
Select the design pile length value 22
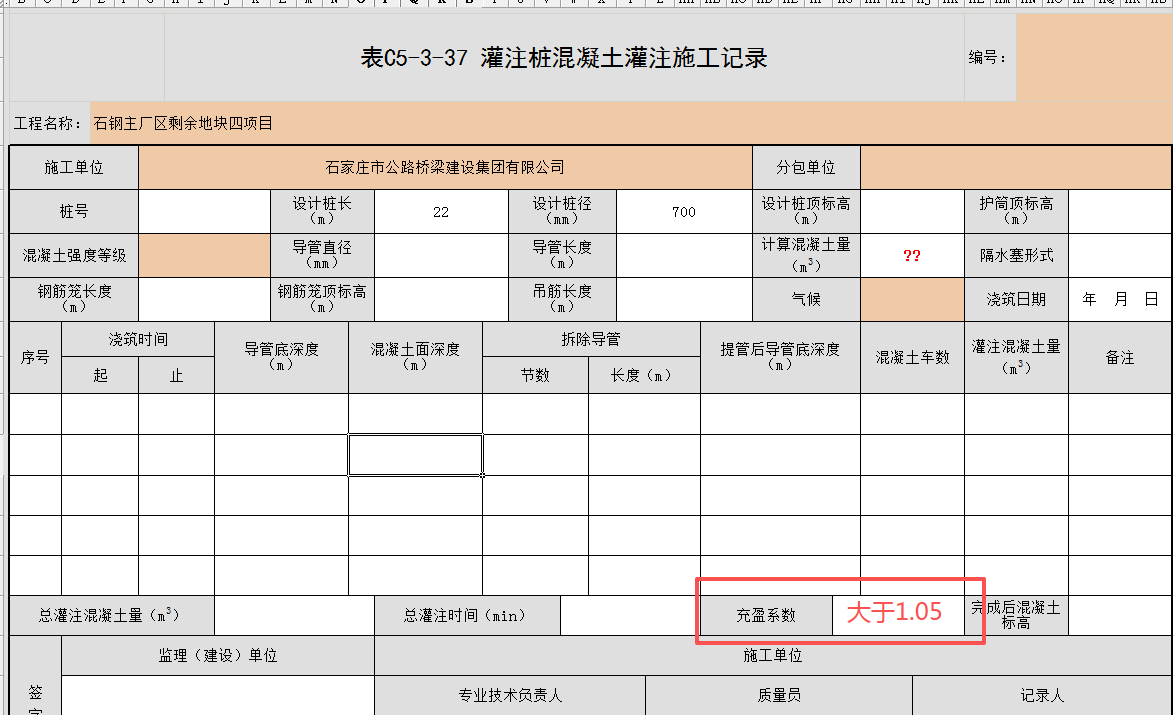tap(441, 212)
